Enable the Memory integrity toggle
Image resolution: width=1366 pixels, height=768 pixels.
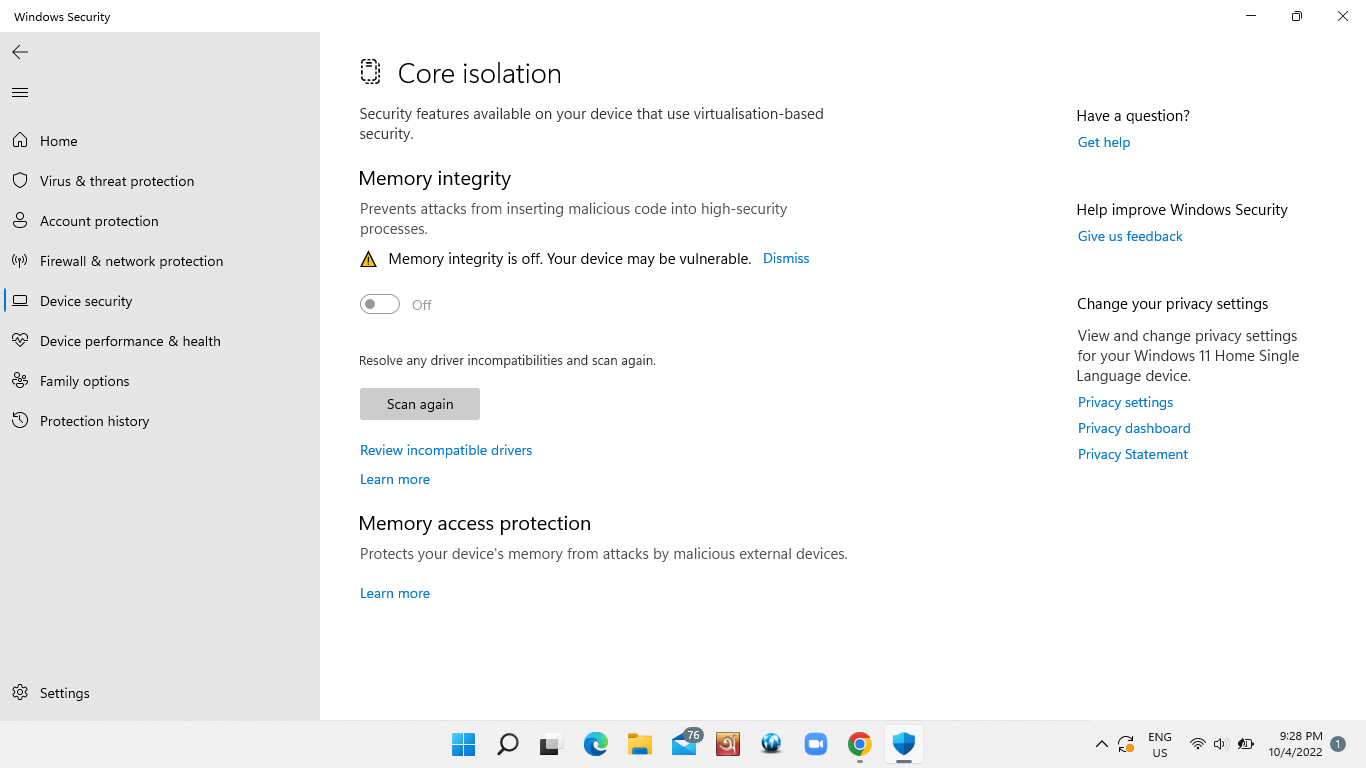point(379,304)
